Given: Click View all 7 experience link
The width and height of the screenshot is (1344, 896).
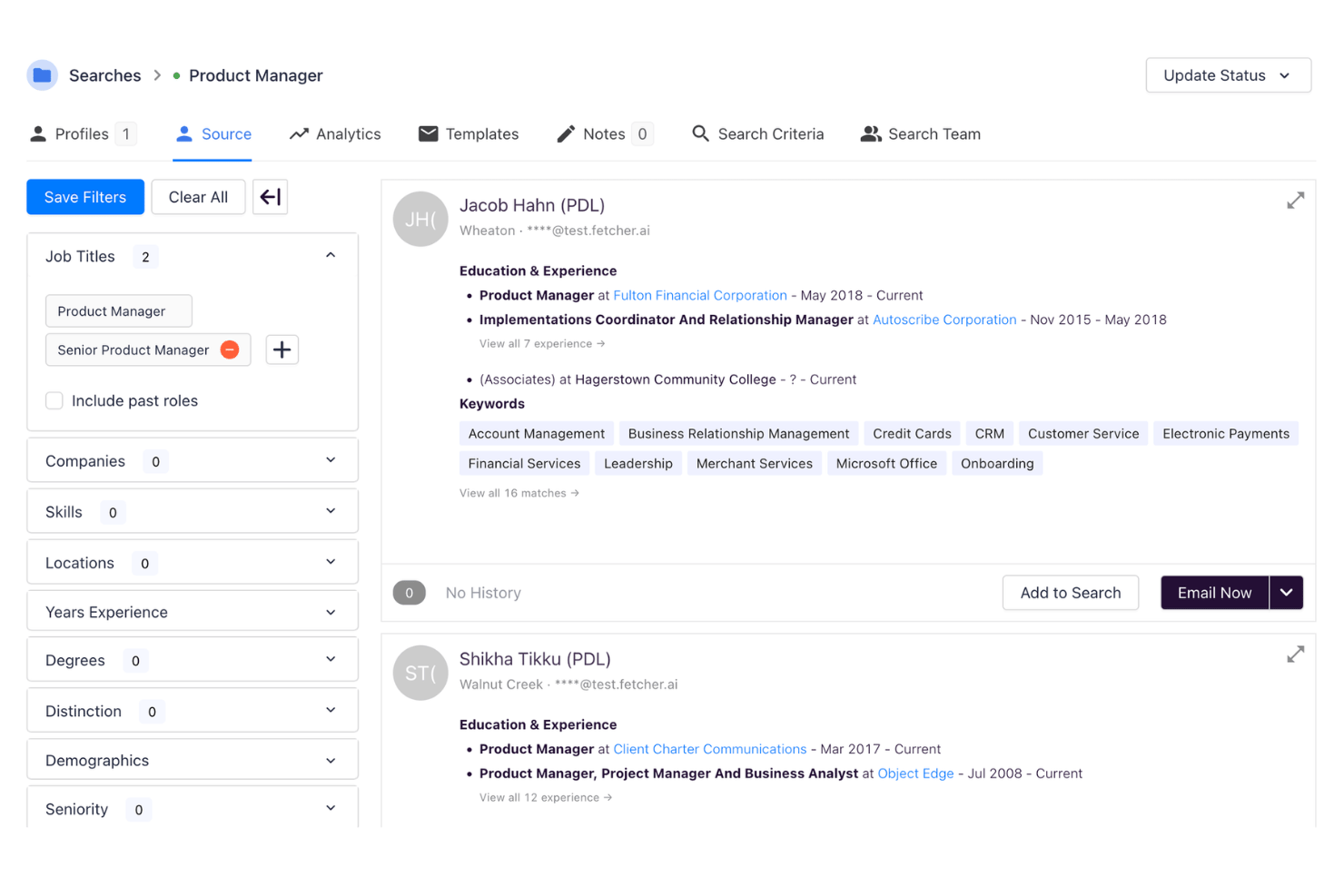Looking at the screenshot, I should (x=542, y=344).
